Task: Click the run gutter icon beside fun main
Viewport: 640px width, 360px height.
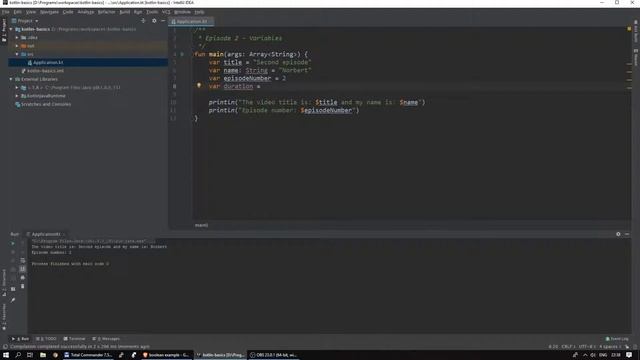Action: 182,54
